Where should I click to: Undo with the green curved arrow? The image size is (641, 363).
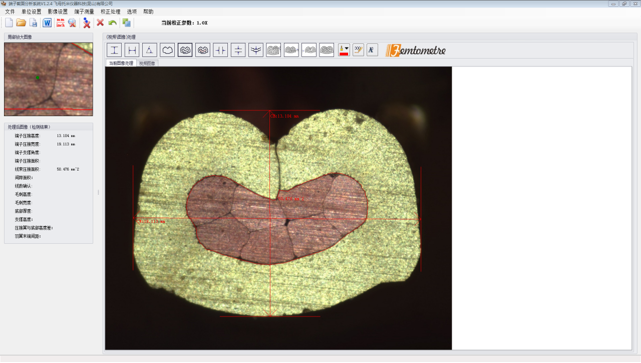(112, 23)
